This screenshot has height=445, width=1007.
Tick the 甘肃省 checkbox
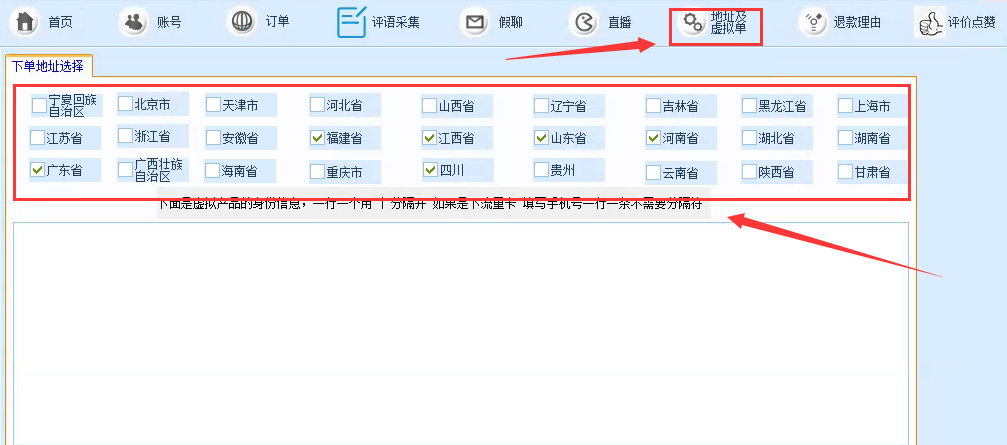845,171
